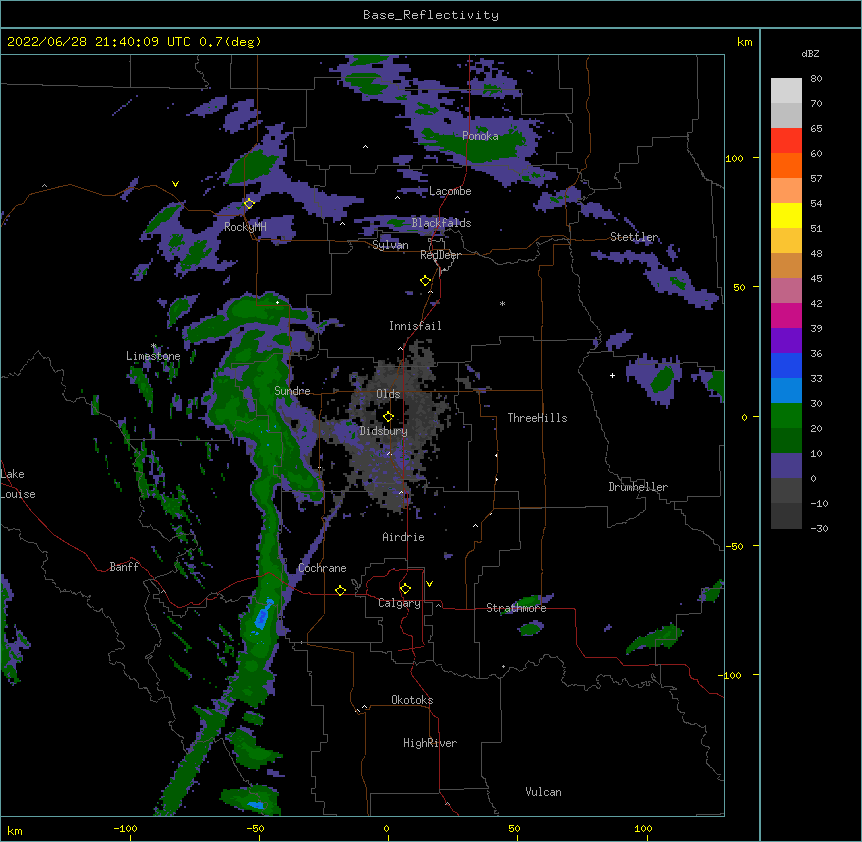The image size is (862, 842).
Task: Click the white asterisk marker above Limestone
Action: [154, 346]
